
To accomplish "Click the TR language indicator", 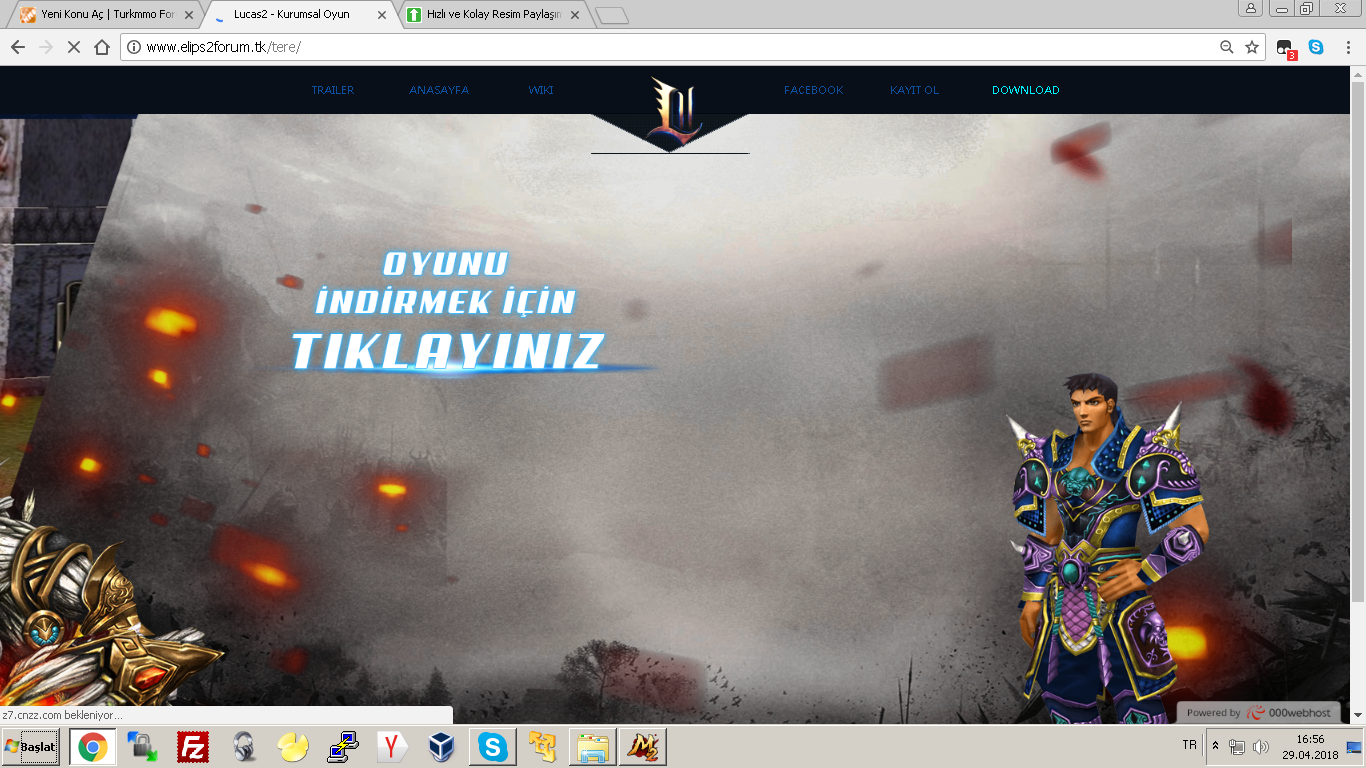I will click(1189, 746).
